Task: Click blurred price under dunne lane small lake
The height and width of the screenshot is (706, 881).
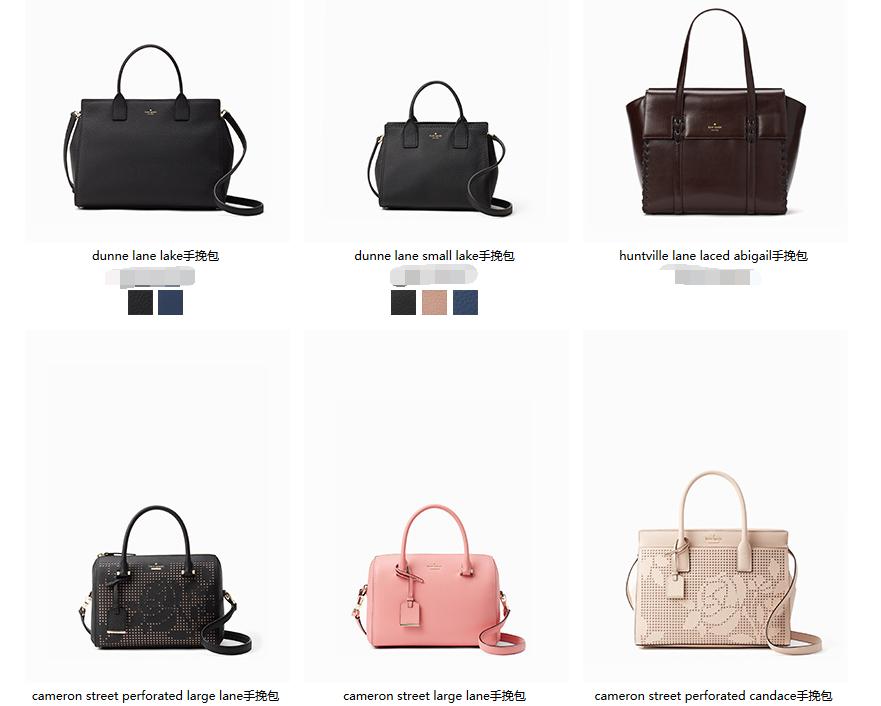Action: (x=433, y=276)
